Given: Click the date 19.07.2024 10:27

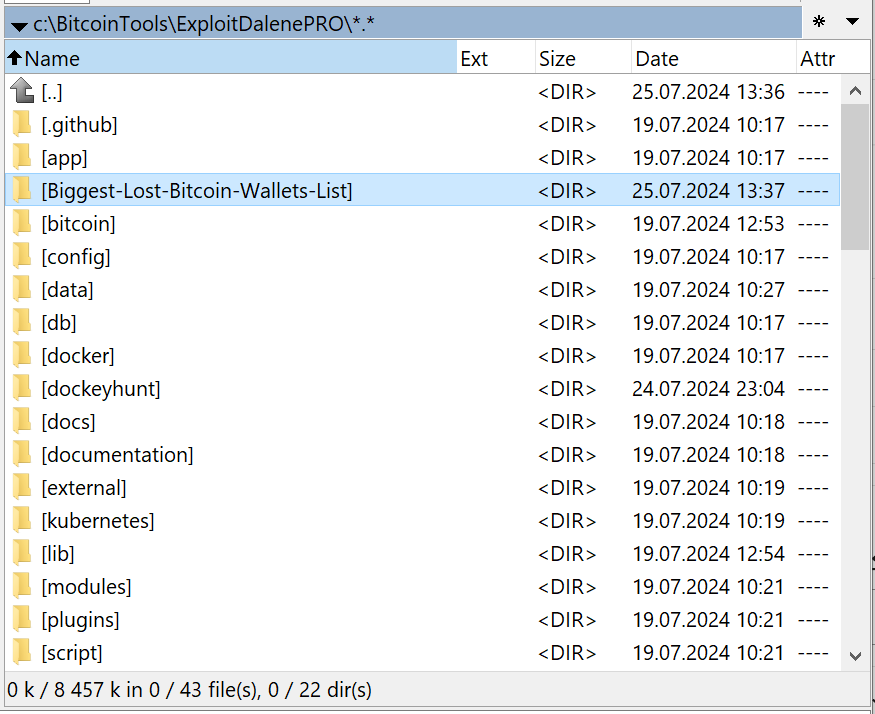Looking at the screenshot, I should pyautogui.click(x=708, y=290).
